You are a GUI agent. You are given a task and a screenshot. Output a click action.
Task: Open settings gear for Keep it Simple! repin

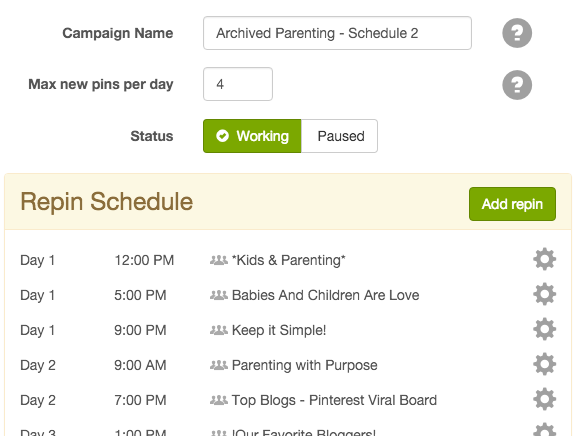click(x=544, y=329)
